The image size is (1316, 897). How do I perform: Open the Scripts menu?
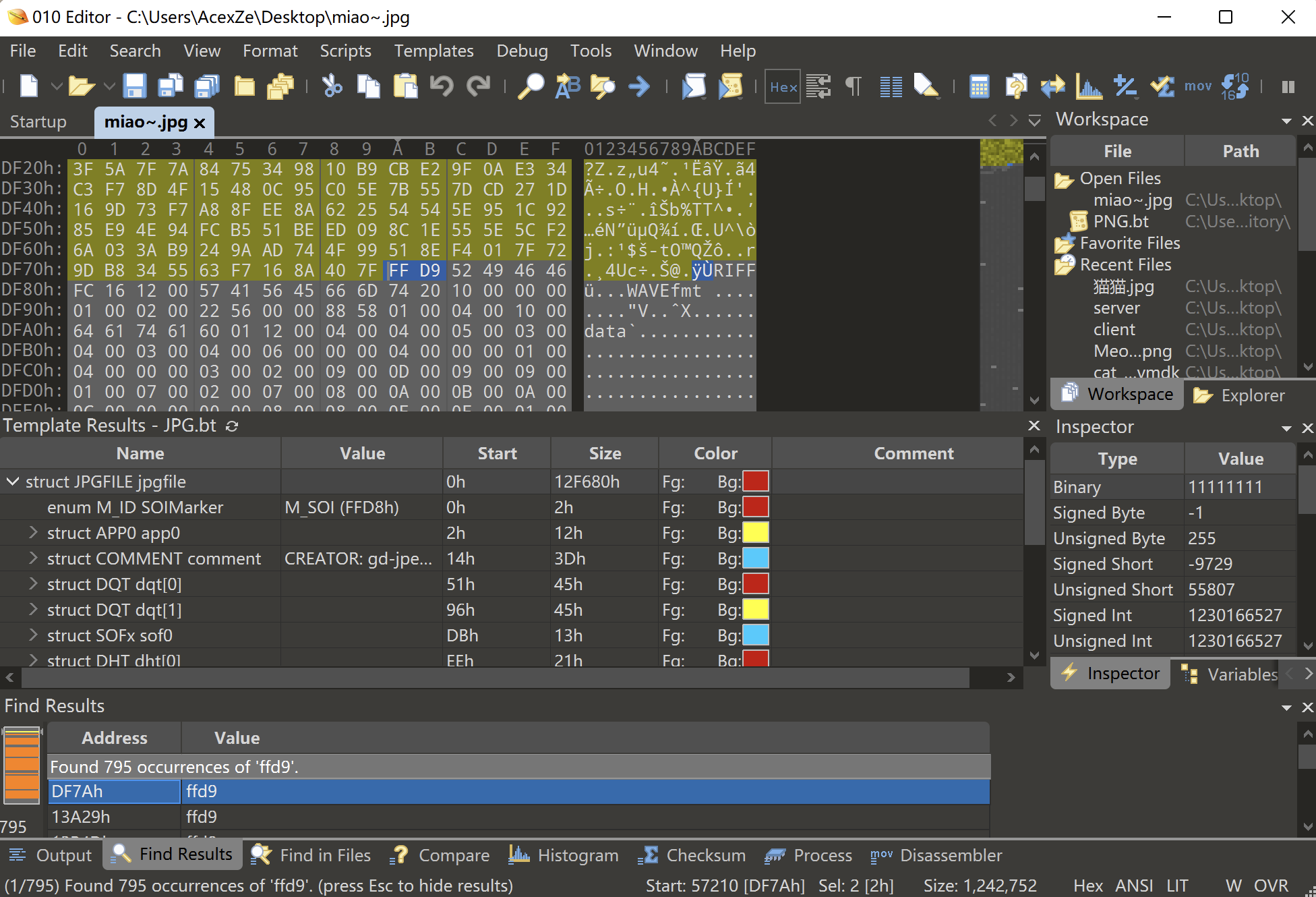pos(345,51)
